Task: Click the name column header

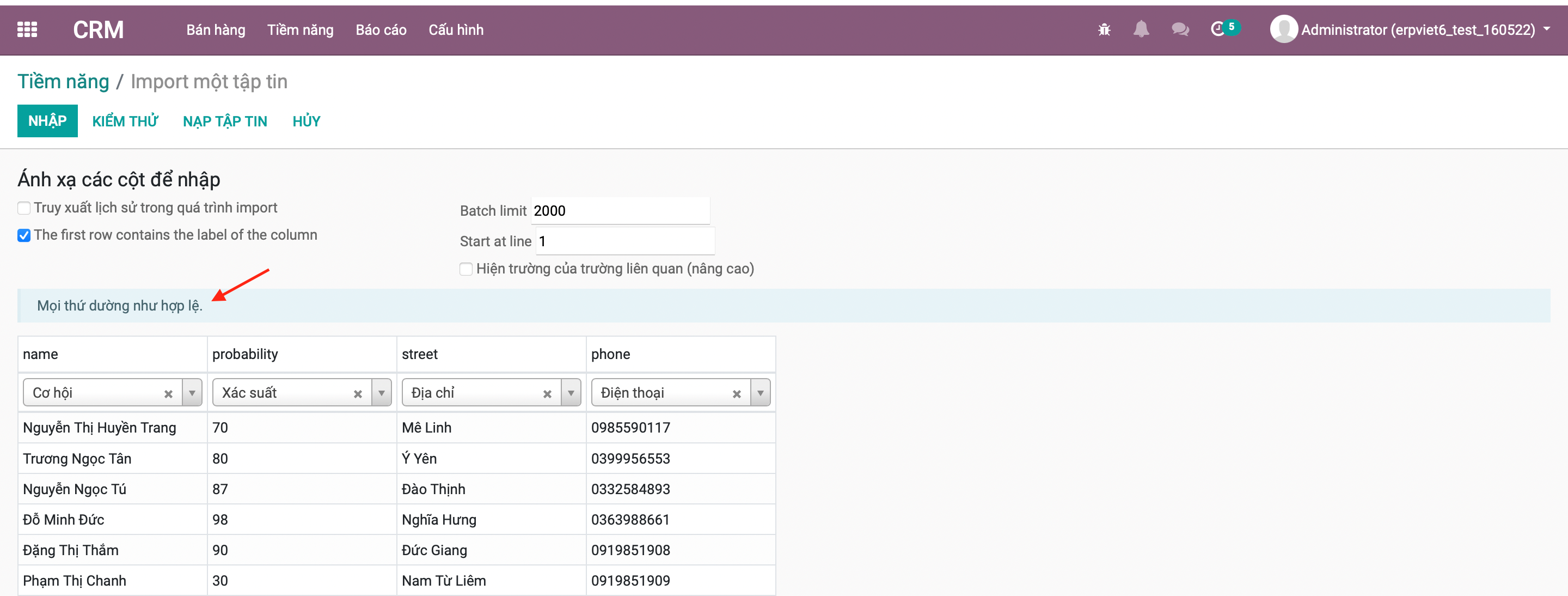Action: pos(113,354)
